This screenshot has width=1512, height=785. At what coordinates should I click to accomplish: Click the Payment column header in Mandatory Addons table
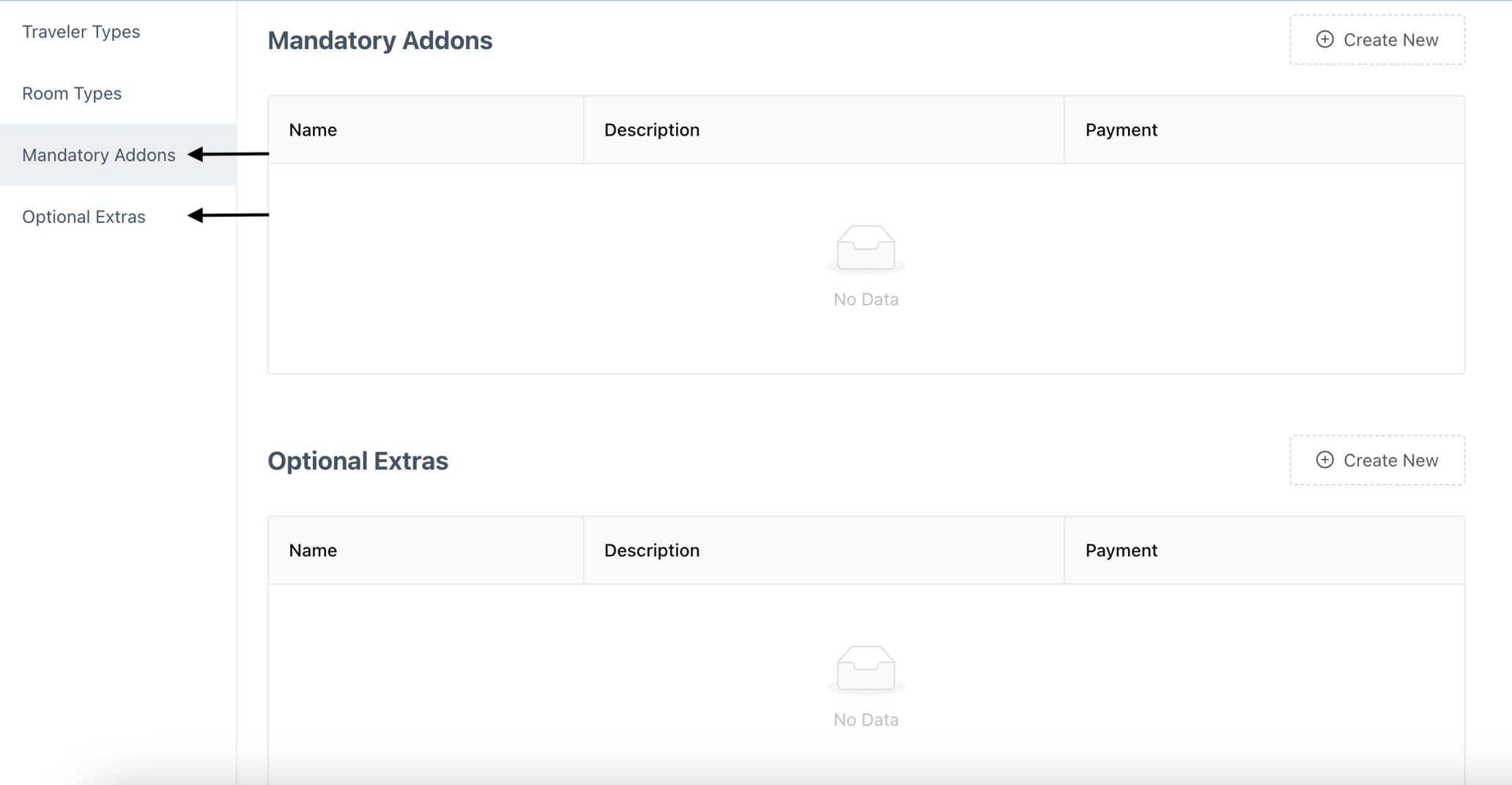point(1121,130)
